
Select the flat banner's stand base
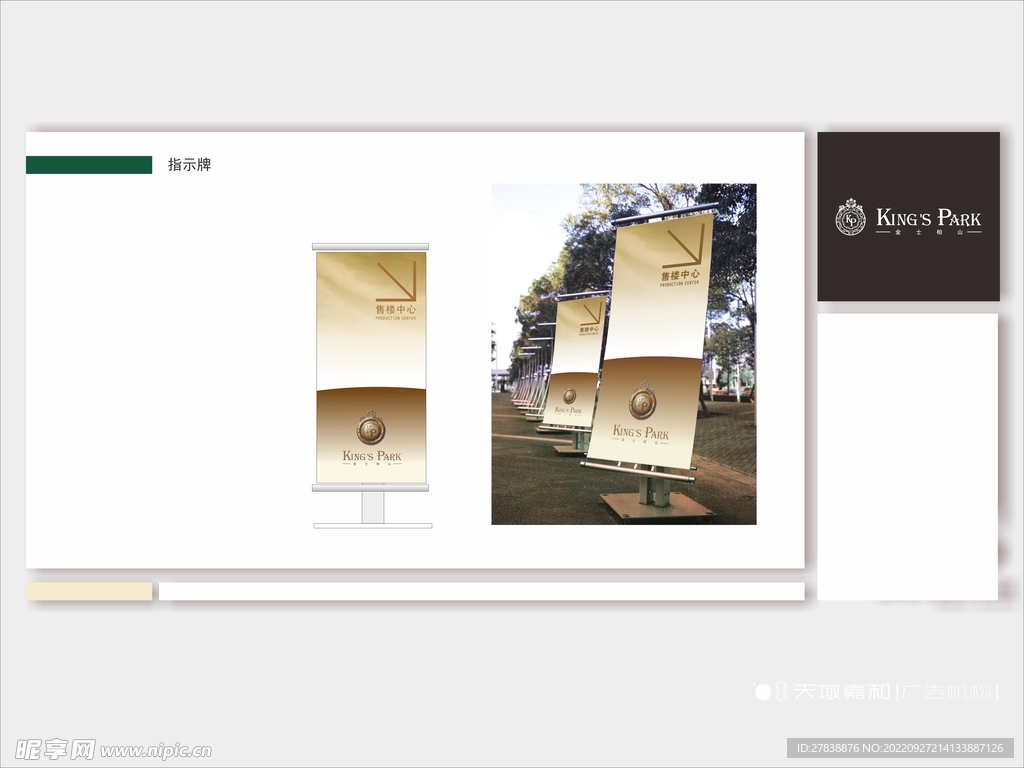372,510
